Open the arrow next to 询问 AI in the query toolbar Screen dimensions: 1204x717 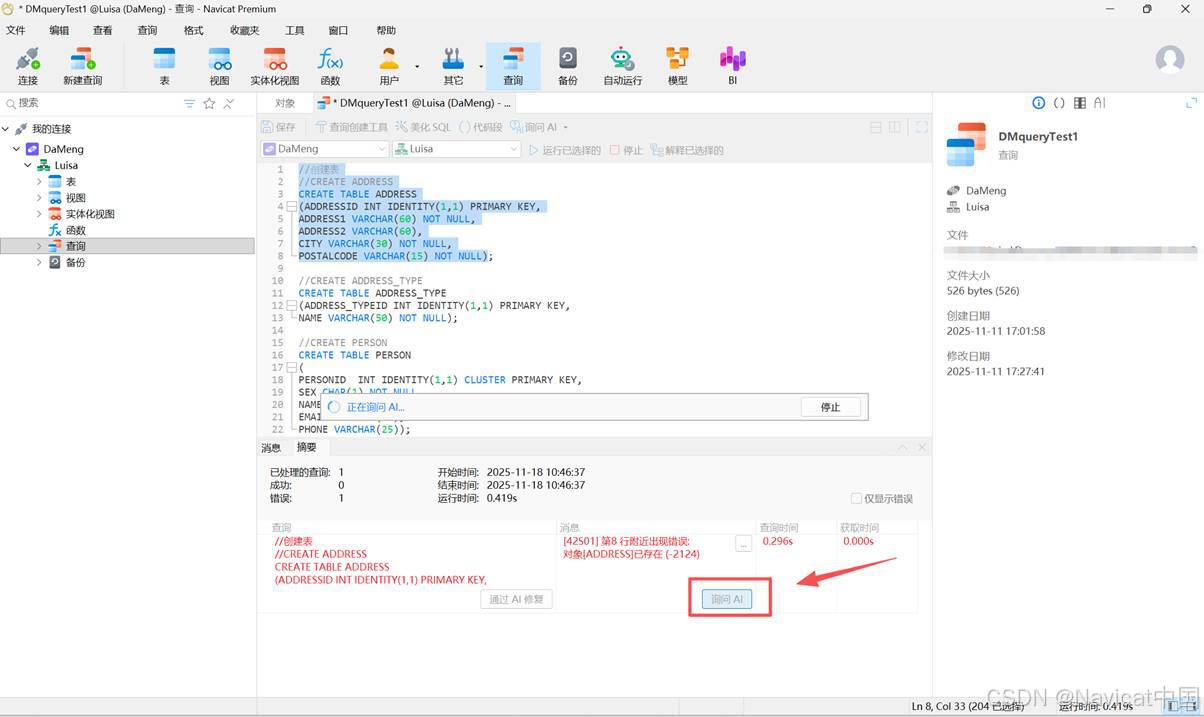coord(565,127)
